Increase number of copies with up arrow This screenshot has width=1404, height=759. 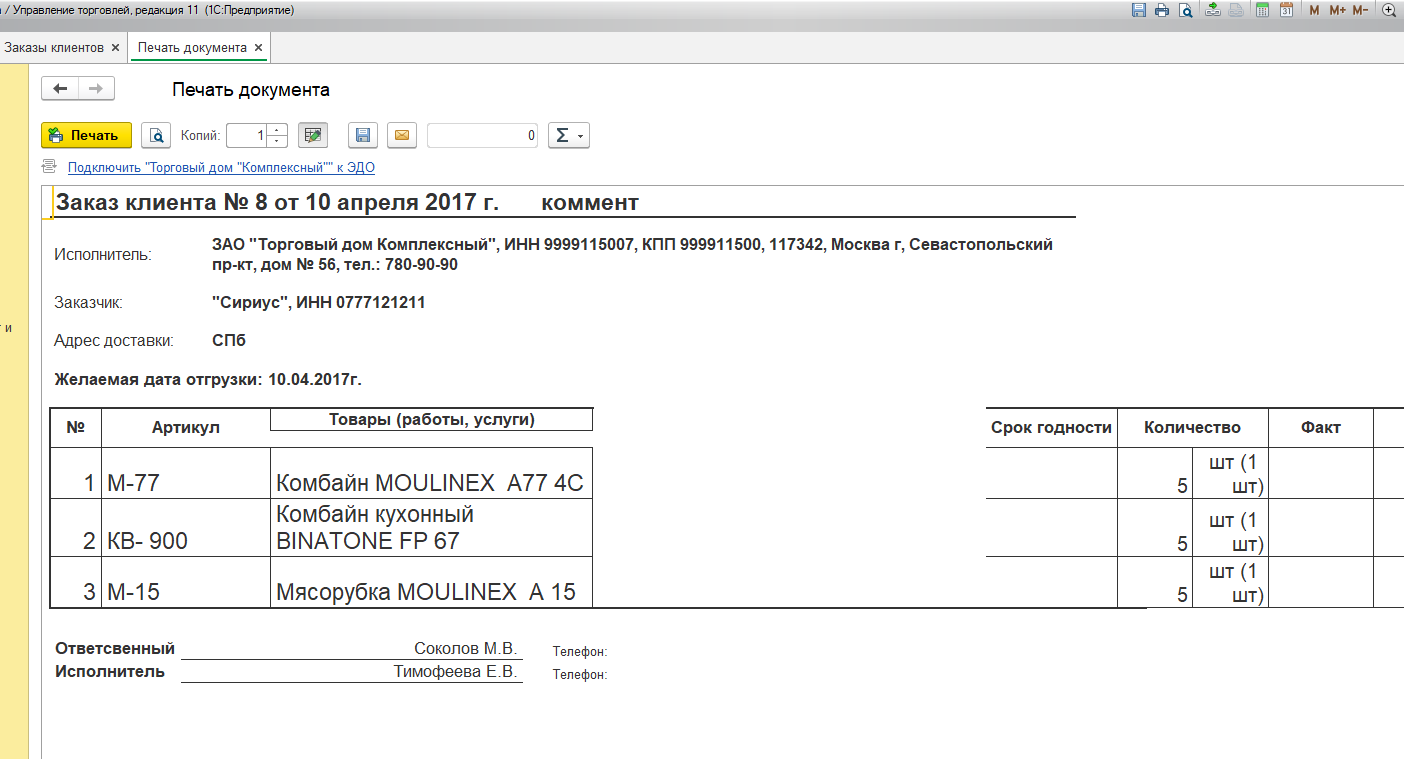coord(278,130)
